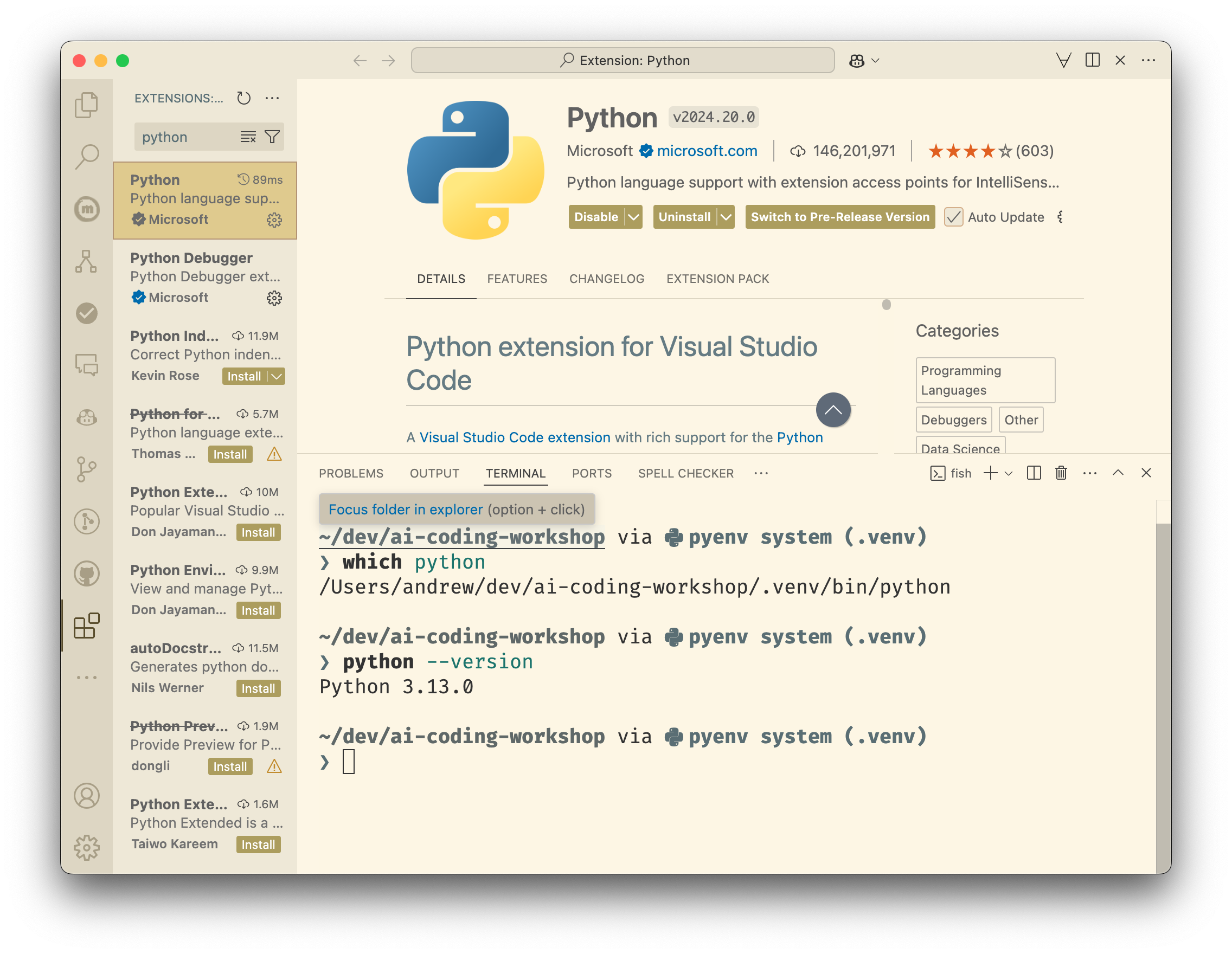Open manage gear for Python extension
This screenshot has height=954, width=1232.
(x=274, y=220)
